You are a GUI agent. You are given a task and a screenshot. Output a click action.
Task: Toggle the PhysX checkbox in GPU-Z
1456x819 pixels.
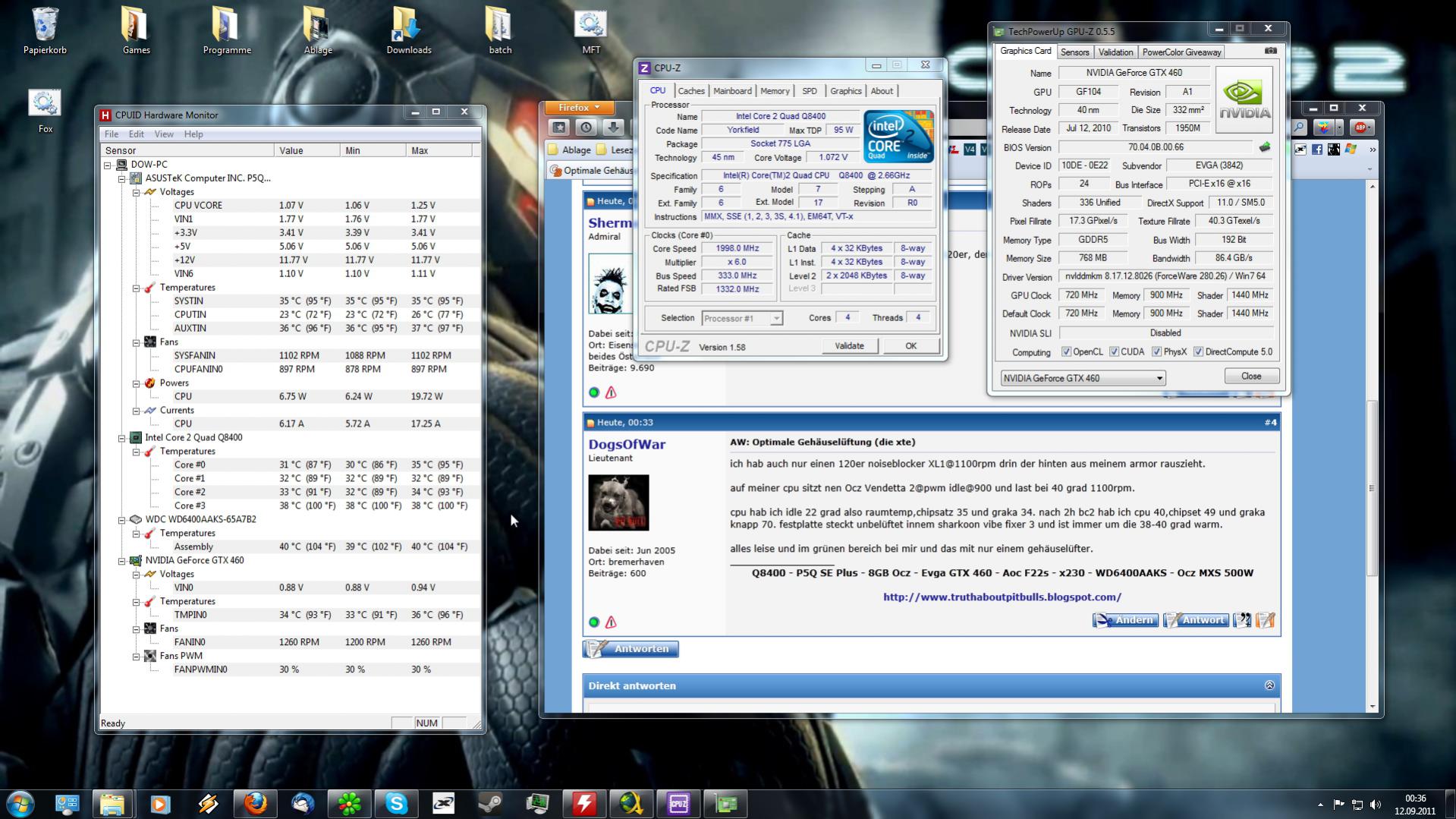pyautogui.click(x=1156, y=351)
